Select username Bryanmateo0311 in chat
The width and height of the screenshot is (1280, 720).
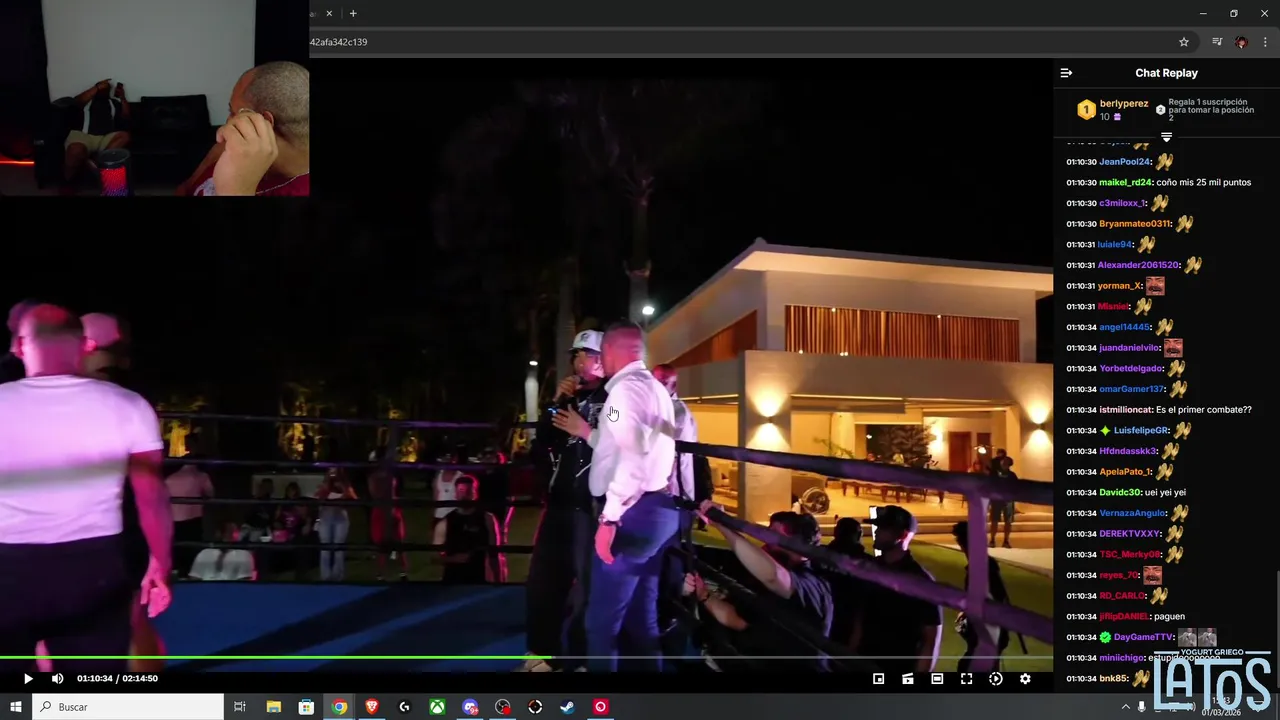coord(1135,224)
